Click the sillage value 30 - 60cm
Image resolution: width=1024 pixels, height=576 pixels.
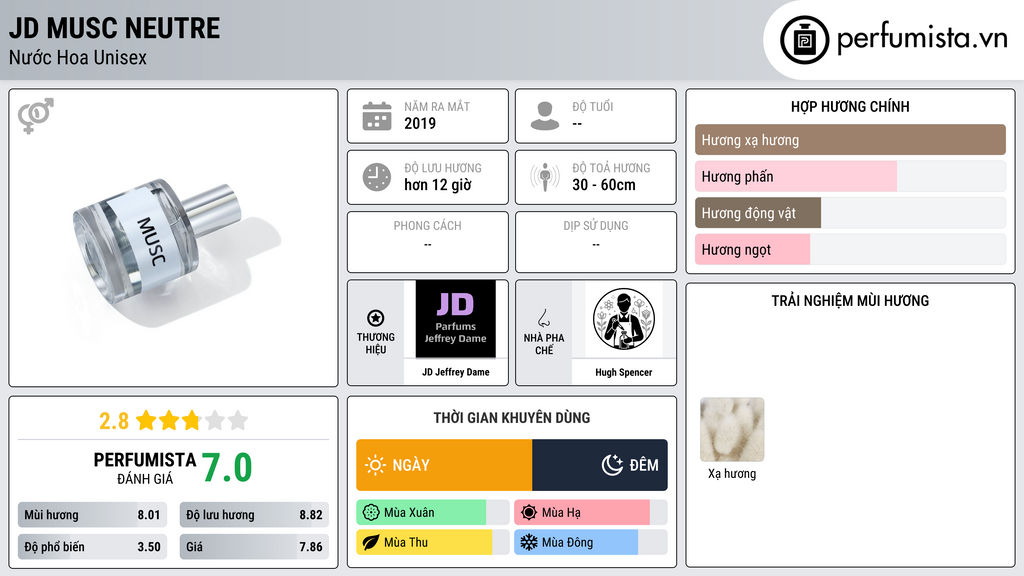(603, 185)
